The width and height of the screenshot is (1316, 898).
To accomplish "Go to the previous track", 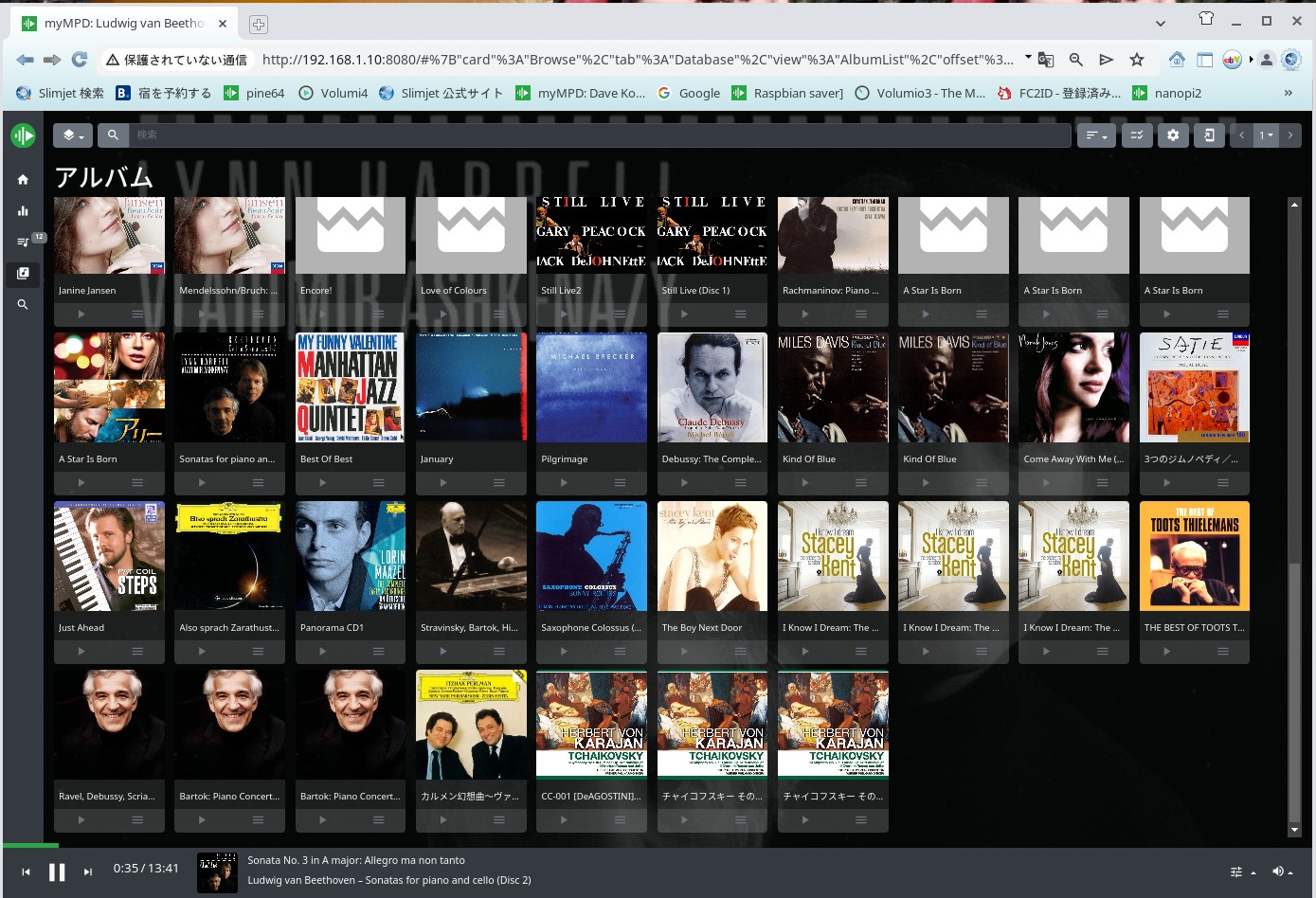I will [x=26, y=872].
